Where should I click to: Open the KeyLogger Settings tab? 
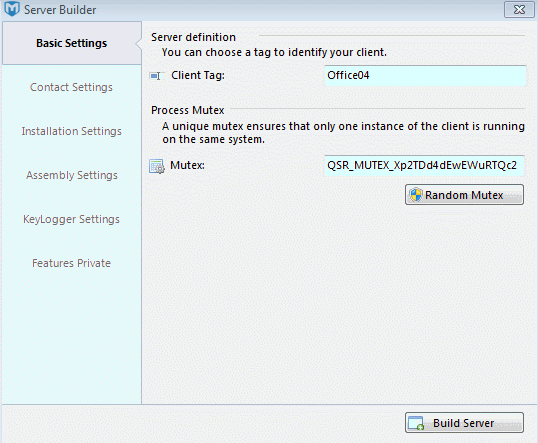click(x=71, y=219)
